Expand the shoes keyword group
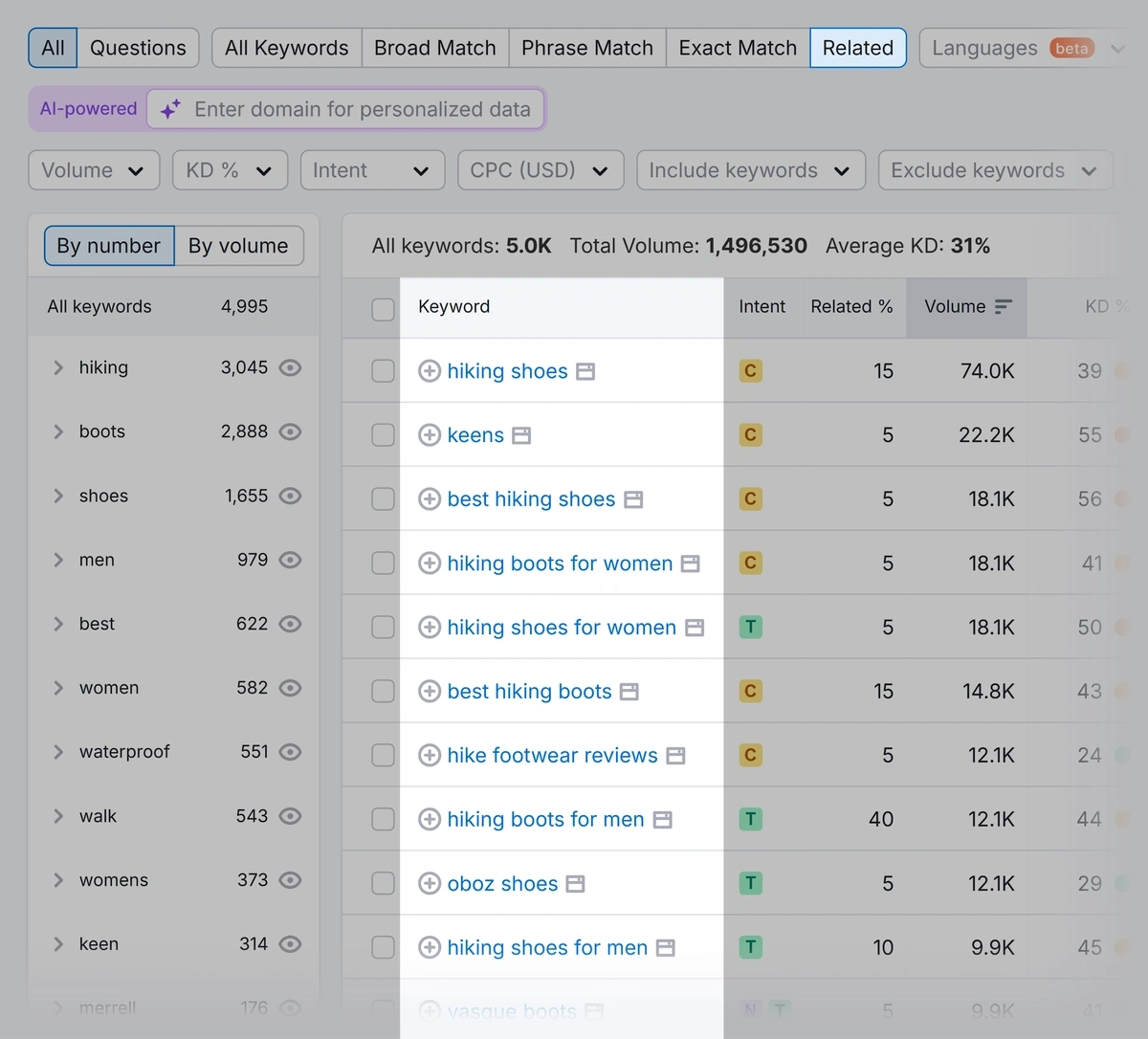 click(x=58, y=496)
